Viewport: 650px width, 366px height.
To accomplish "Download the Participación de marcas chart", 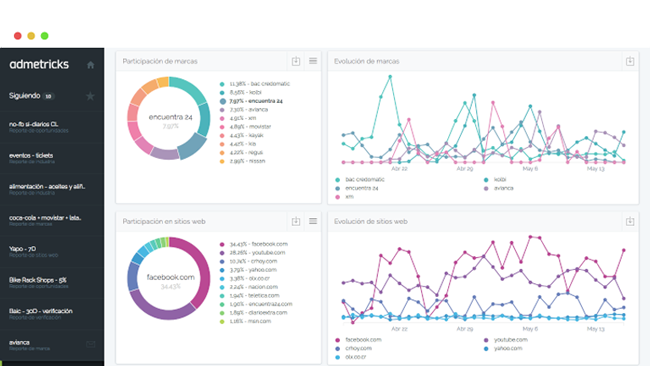I will [x=296, y=61].
